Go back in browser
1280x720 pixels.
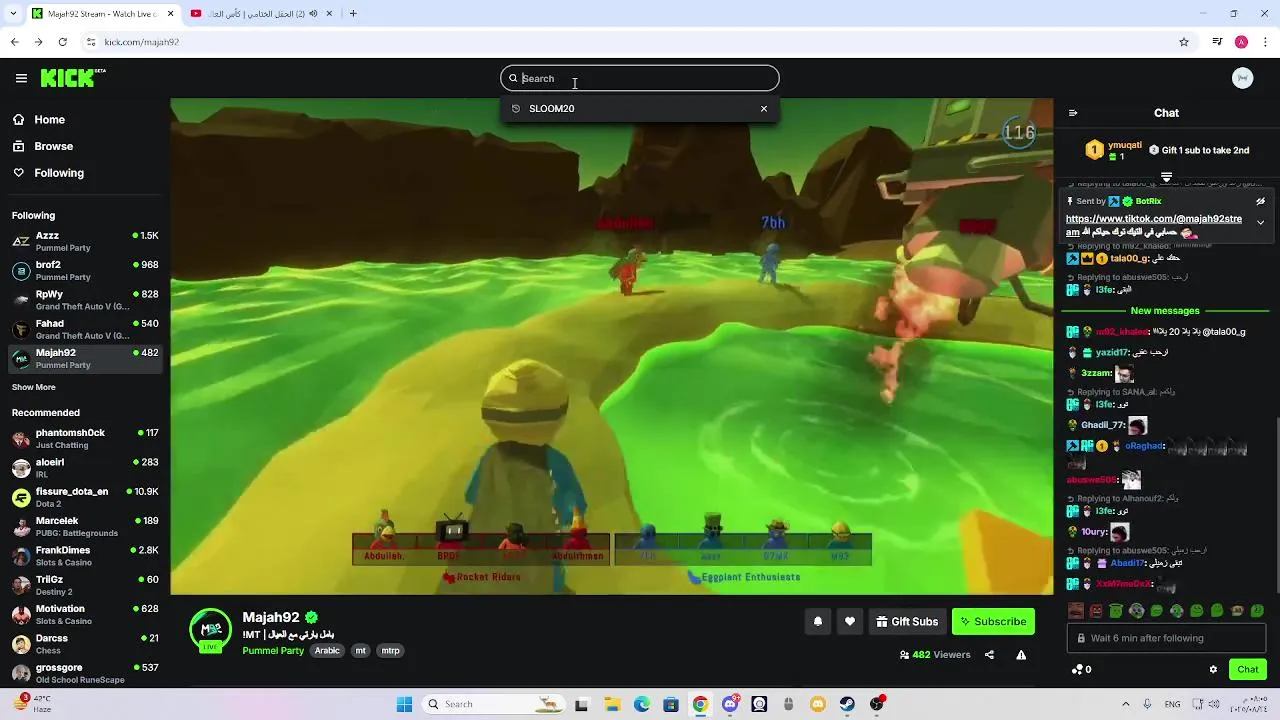pyautogui.click(x=14, y=42)
